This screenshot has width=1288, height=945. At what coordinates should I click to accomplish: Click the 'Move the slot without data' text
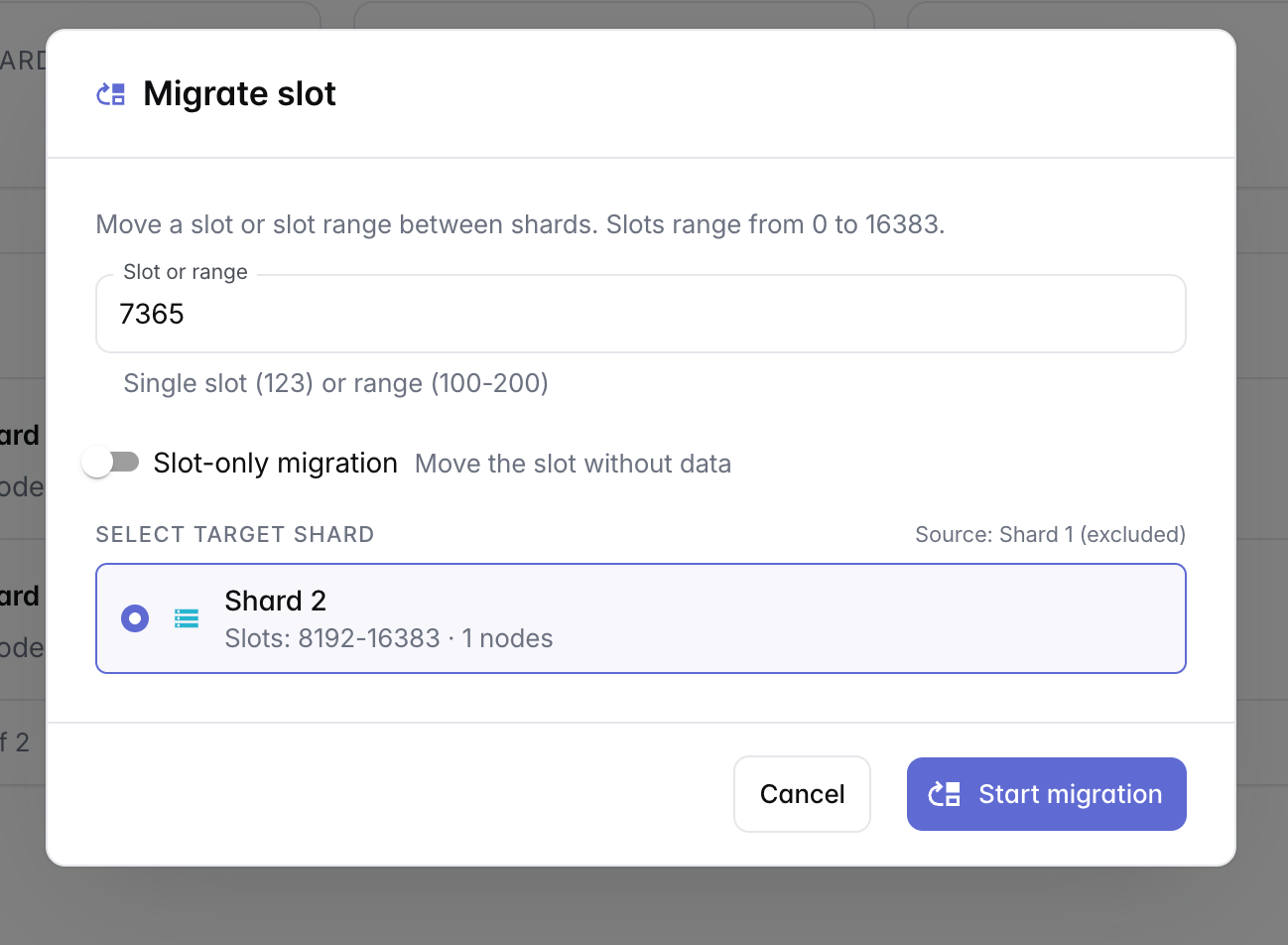point(573,464)
